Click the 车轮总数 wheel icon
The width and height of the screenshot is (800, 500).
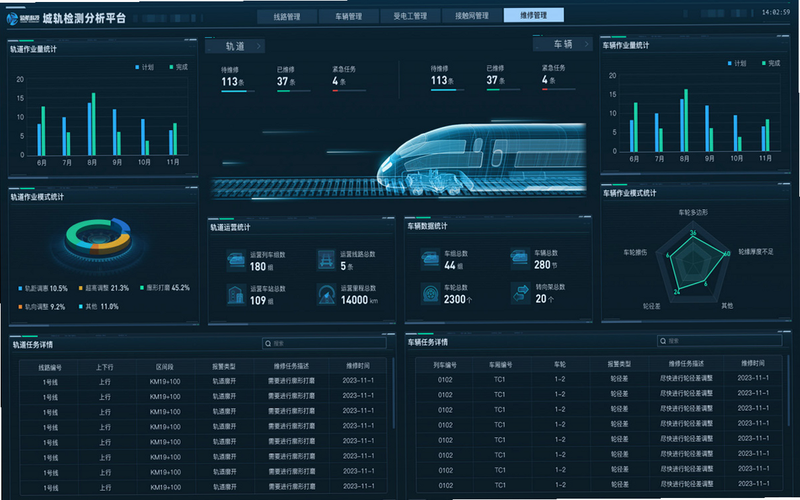click(x=431, y=293)
